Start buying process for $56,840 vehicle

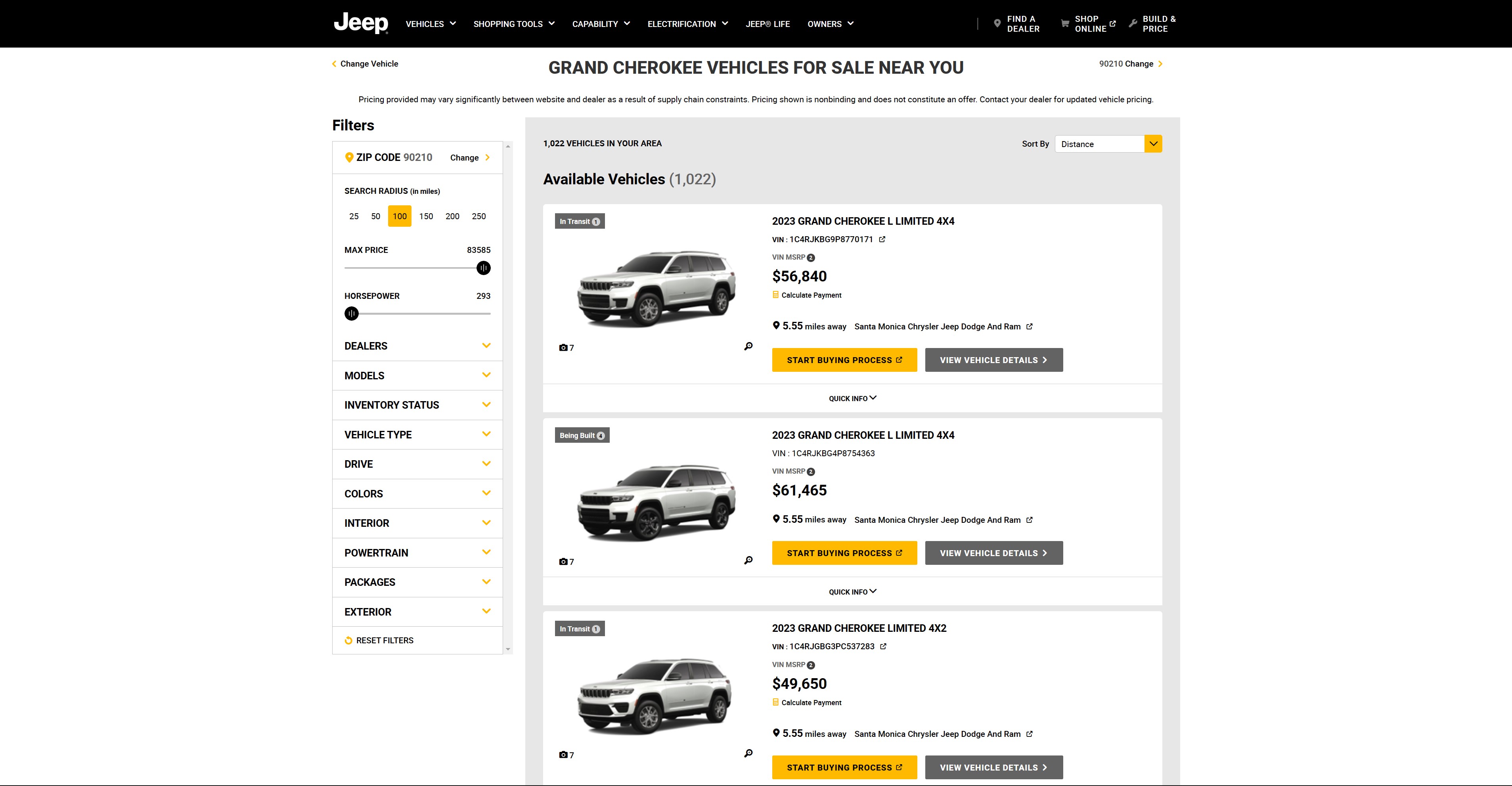(845, 360)
